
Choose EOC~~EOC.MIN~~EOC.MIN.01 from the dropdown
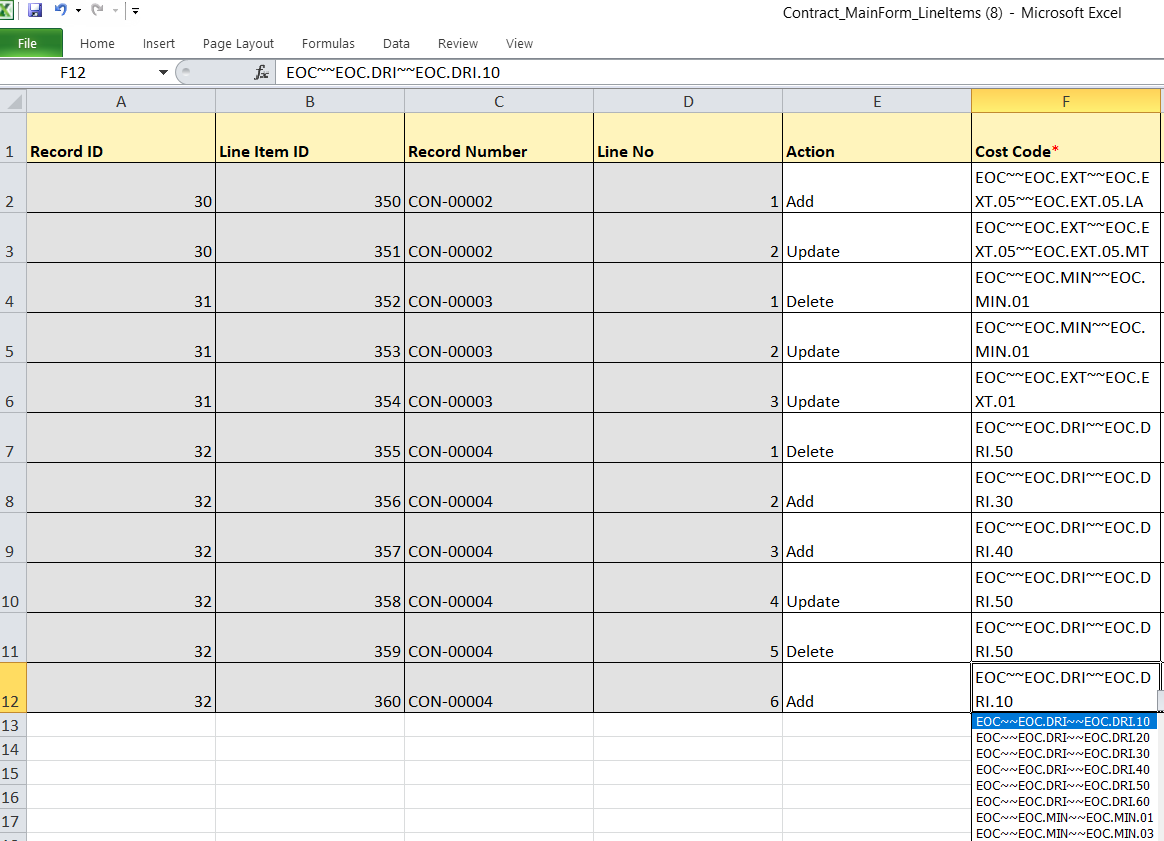pyautogui.click(x=1060, y=817)
